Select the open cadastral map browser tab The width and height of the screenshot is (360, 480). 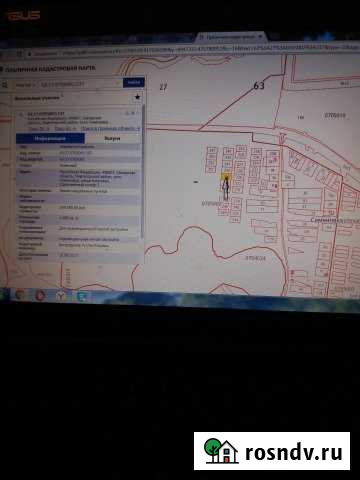pos(230,37)
